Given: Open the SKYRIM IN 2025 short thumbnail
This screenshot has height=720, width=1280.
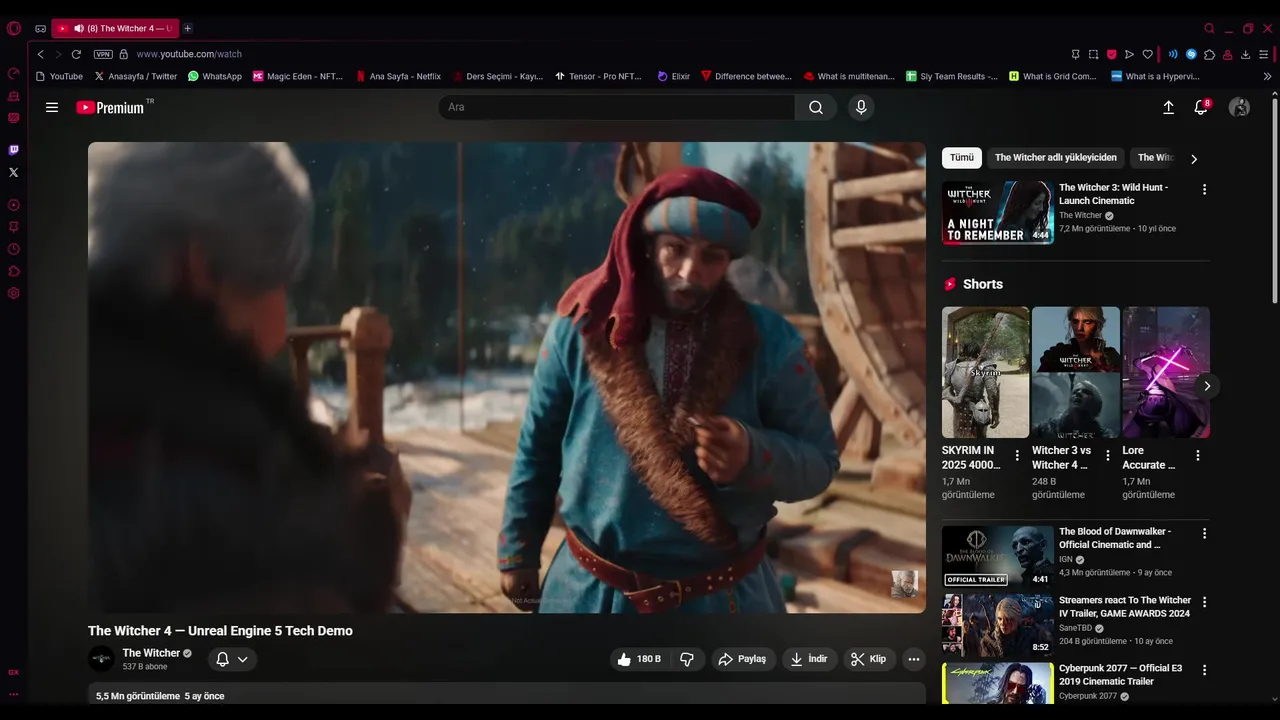Looking at the screenshot, I should pyautogui.click(x=985, y=372).
